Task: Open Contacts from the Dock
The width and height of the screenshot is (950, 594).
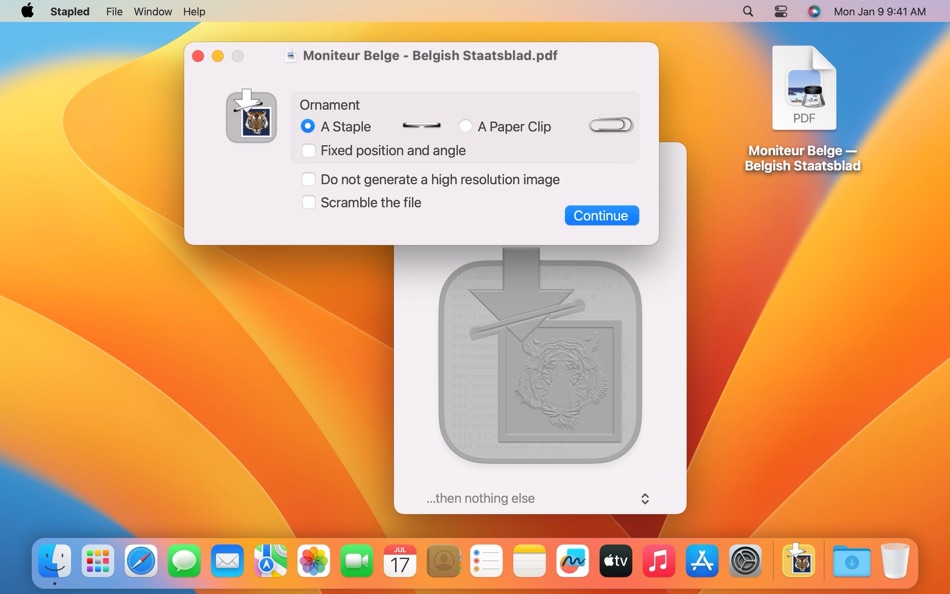Action: [x=443, y=561]
